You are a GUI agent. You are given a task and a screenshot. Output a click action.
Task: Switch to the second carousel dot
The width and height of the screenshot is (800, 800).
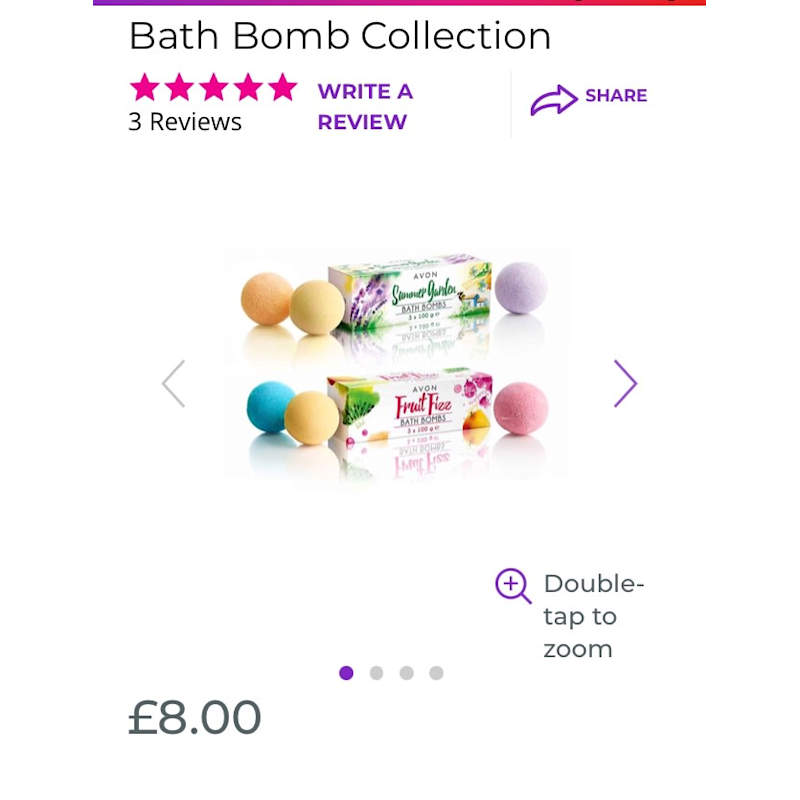coord(376,673)
